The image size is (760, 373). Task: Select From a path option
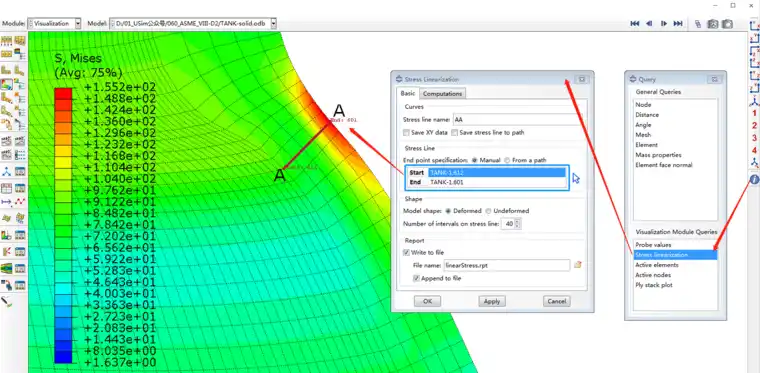pyautogui.click(x=507, y=160)
